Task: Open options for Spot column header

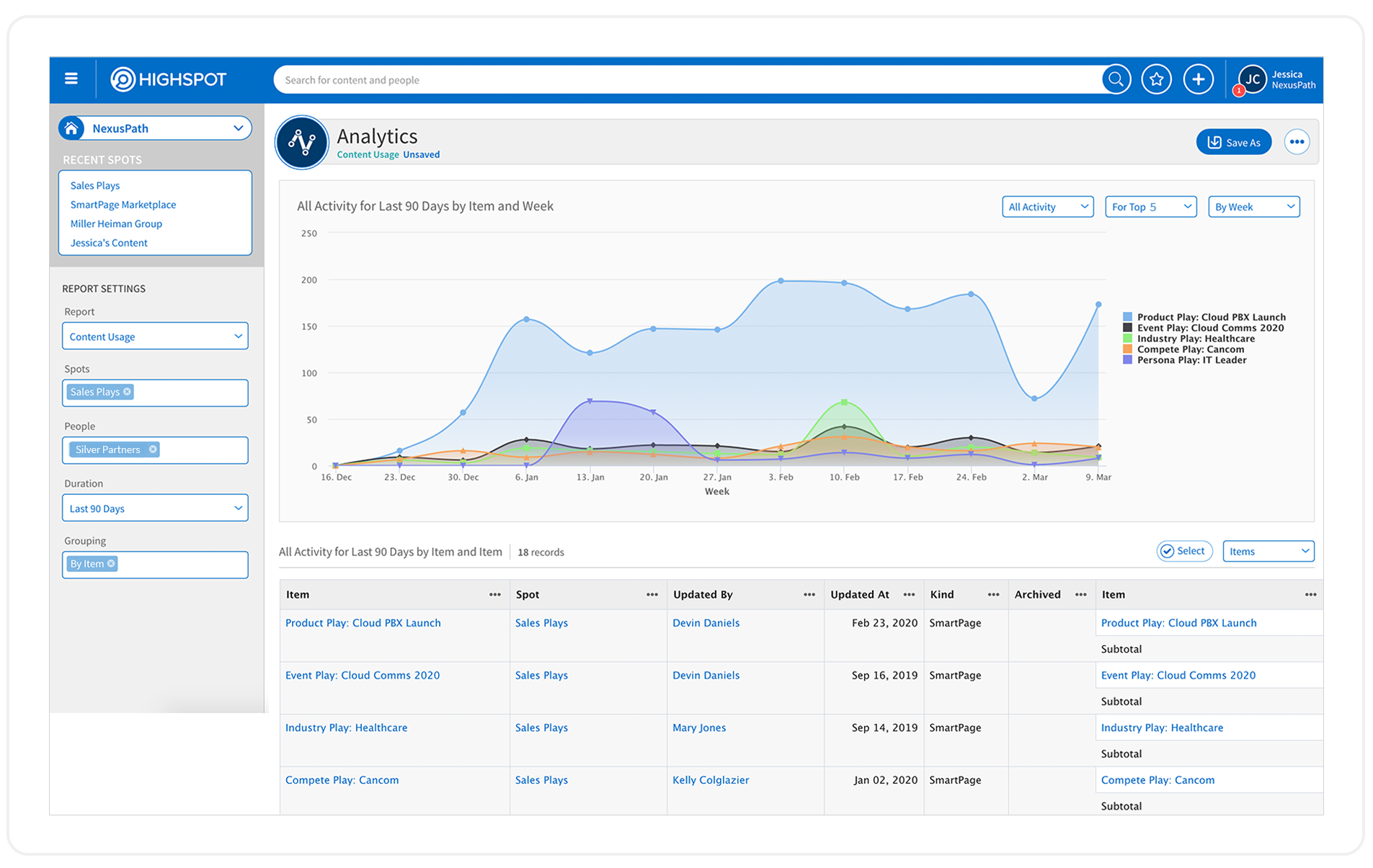Action: [652, 594]
